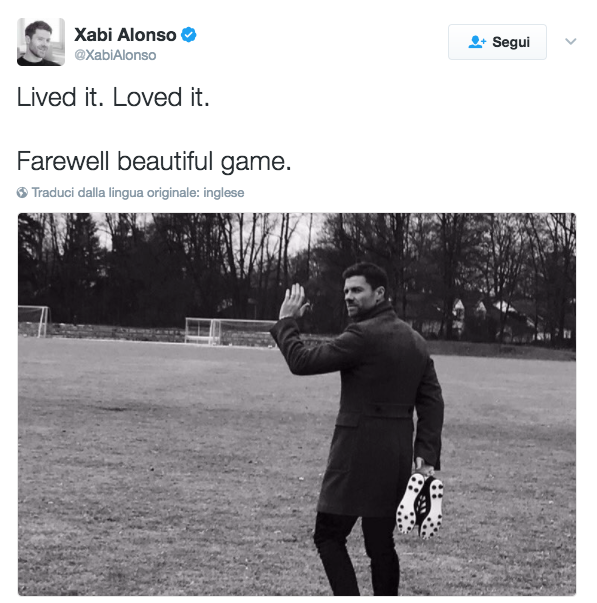Screen dimensions: 597x603
Task: Open the attached black-and-white photo
Action: [x=297, y=404]
